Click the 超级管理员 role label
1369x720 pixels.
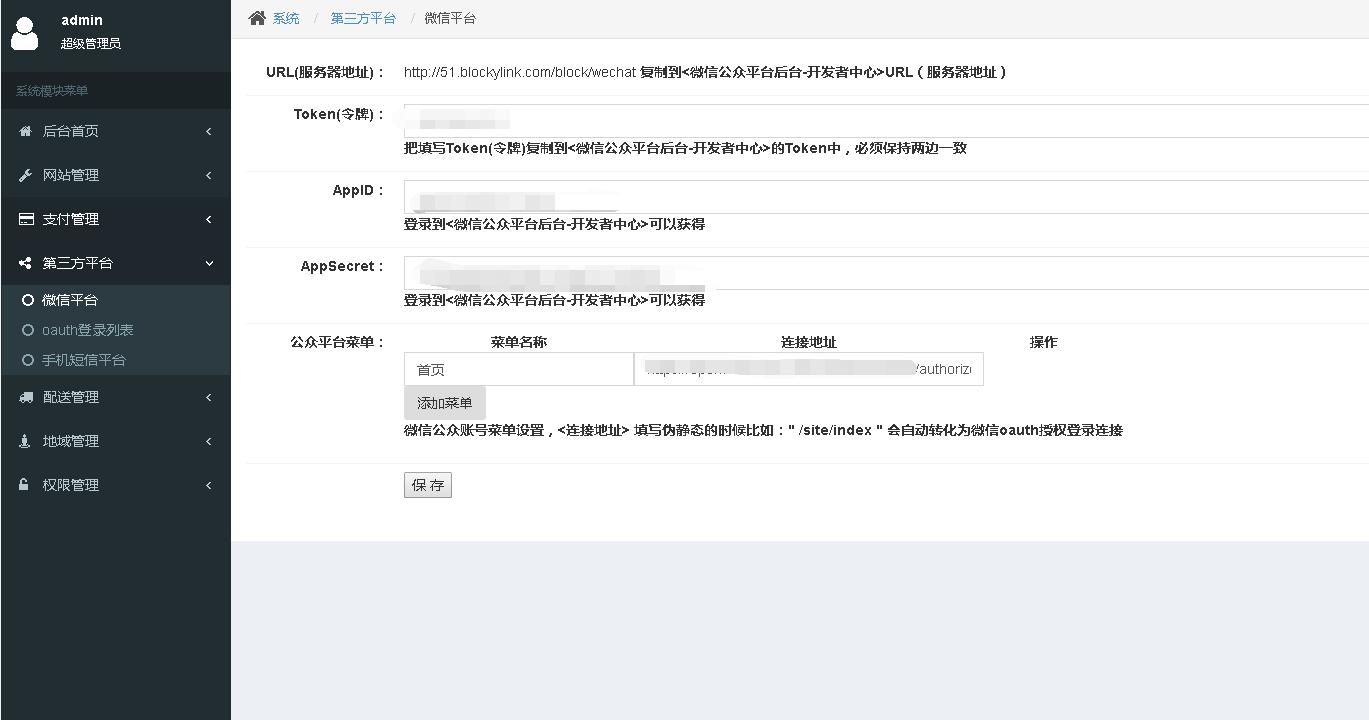(91, 44)
